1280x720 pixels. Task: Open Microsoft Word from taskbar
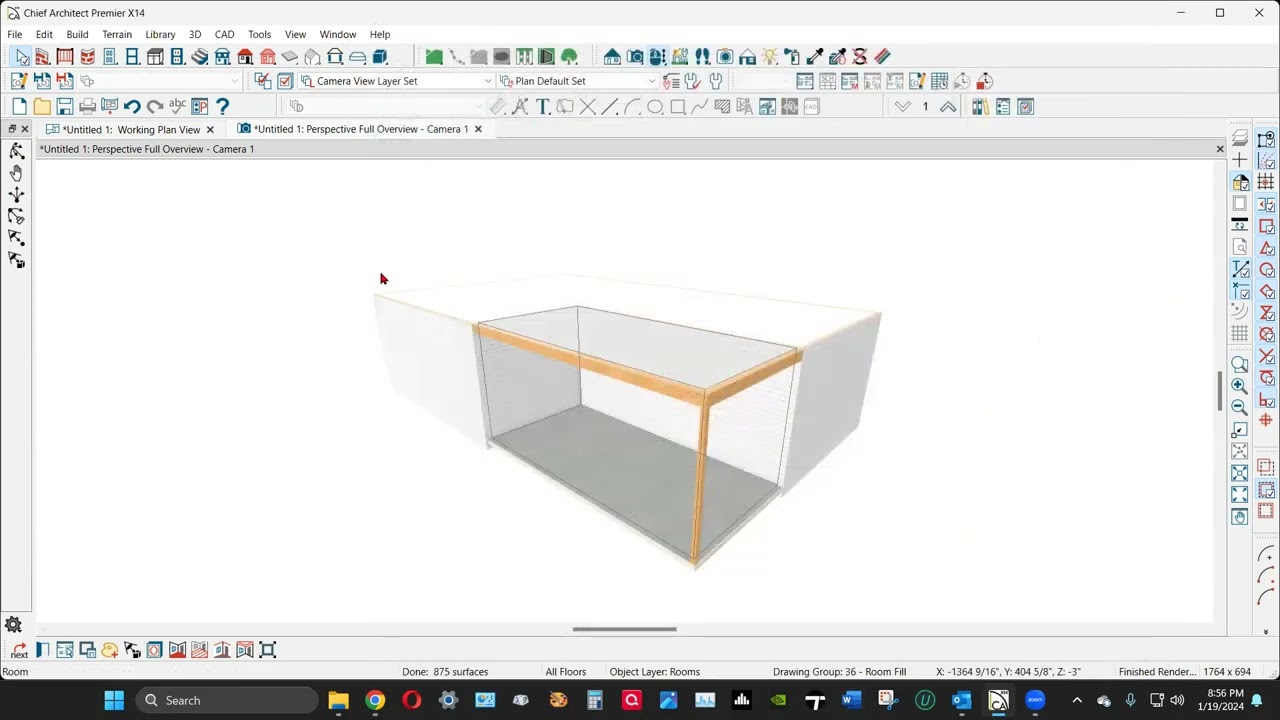(x=851, y=700)
